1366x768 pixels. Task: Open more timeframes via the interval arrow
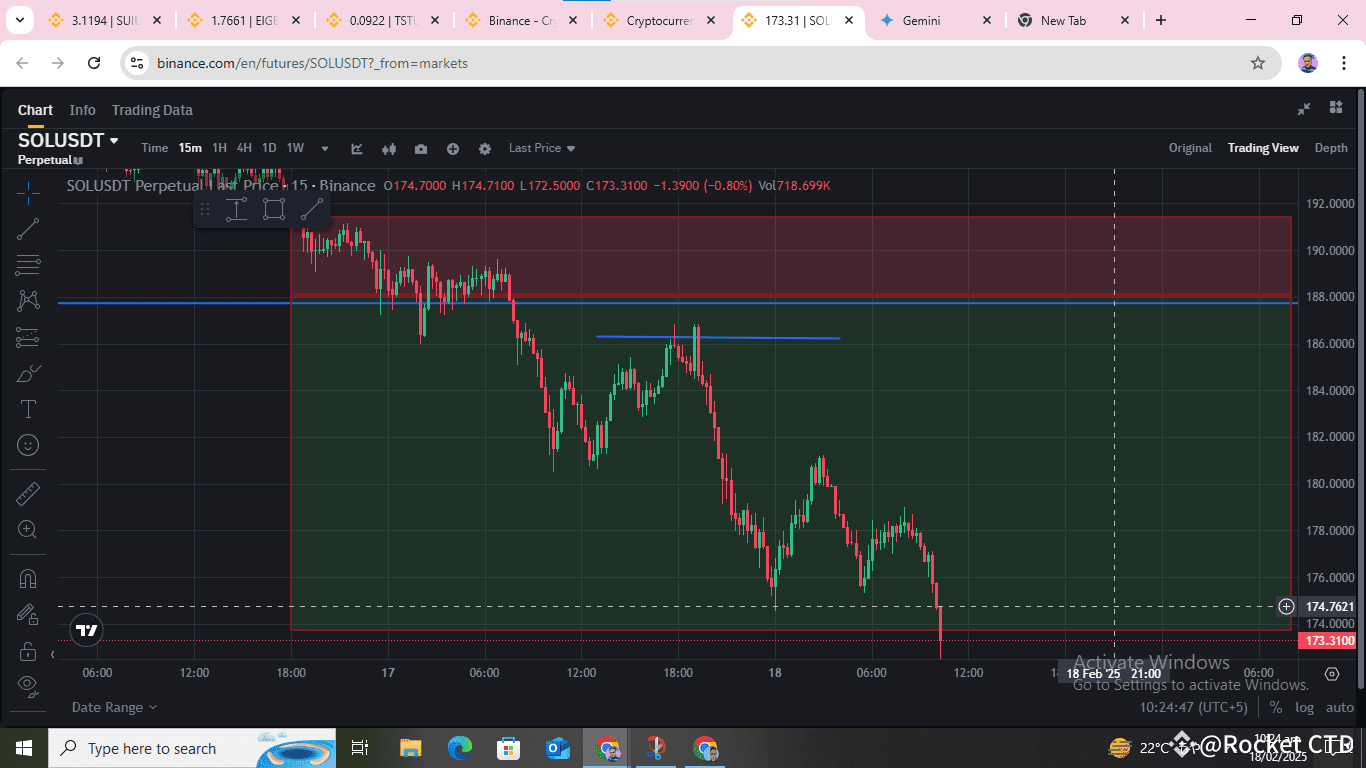point(324,148)
